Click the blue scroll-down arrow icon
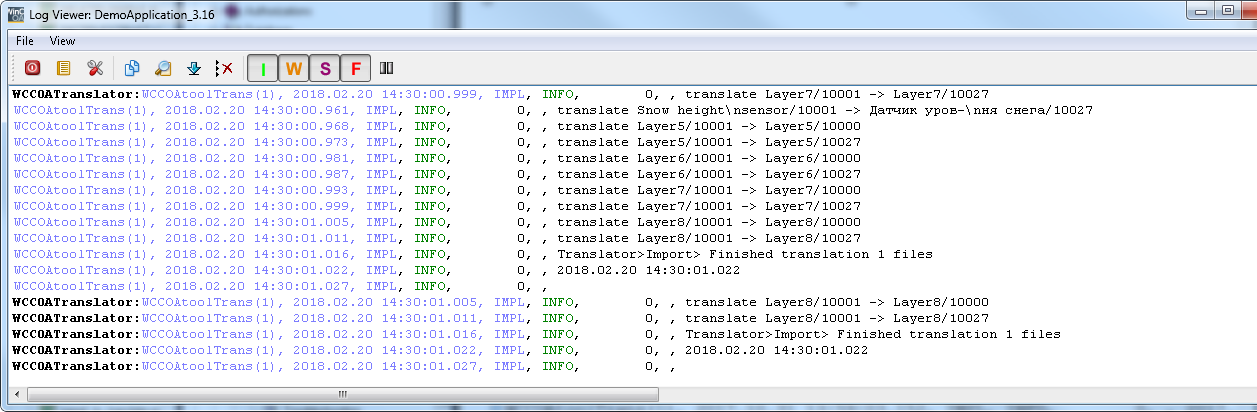 [194, 68]
